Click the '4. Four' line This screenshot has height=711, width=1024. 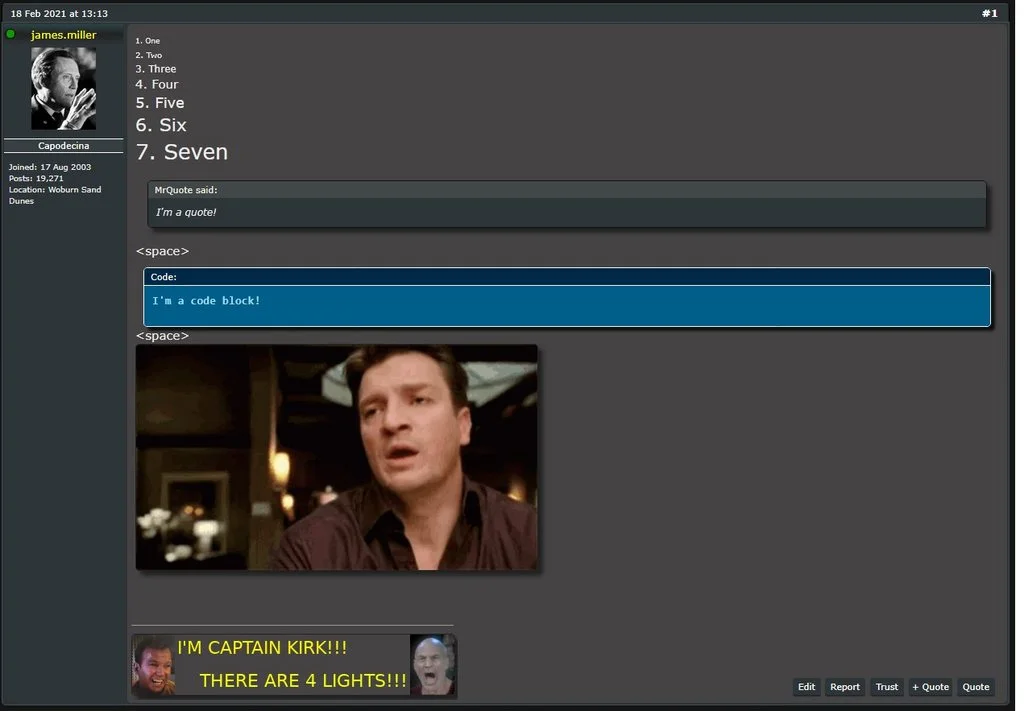156,84
